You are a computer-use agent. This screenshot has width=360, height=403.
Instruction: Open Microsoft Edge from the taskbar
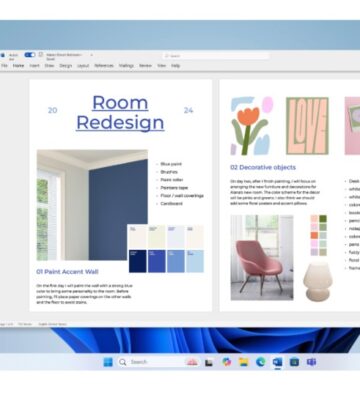tap(261, 362)
